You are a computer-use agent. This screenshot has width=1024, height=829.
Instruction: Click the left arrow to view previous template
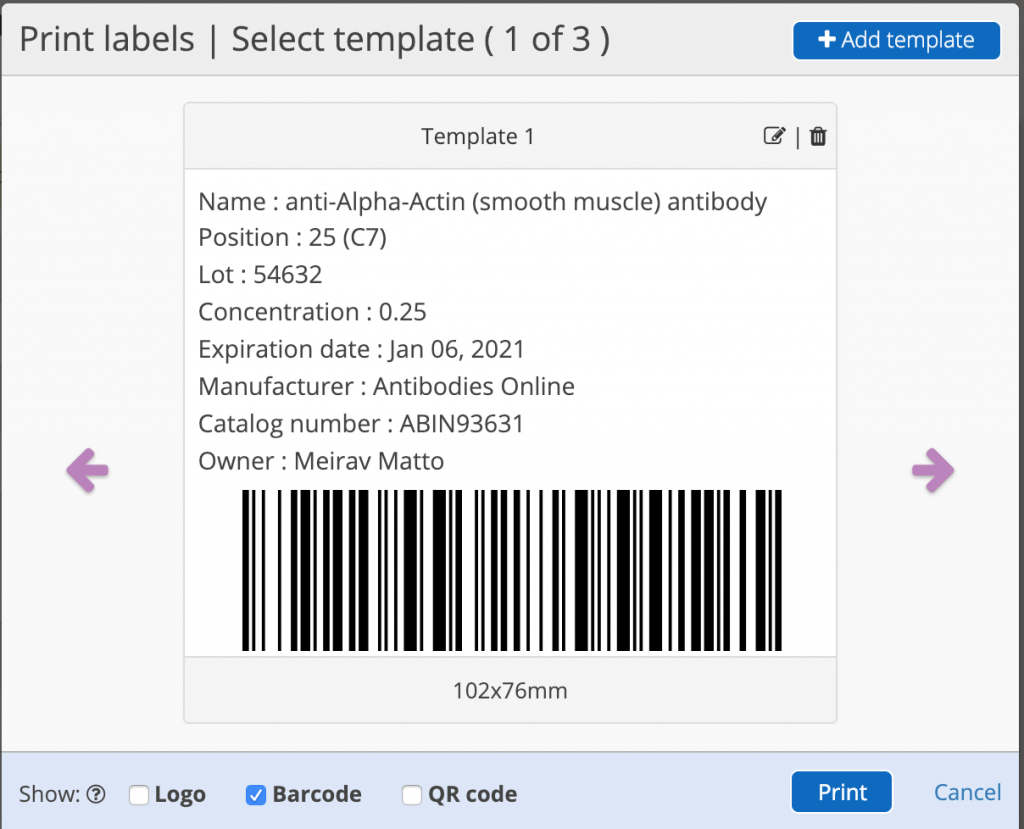coord(88,470)
